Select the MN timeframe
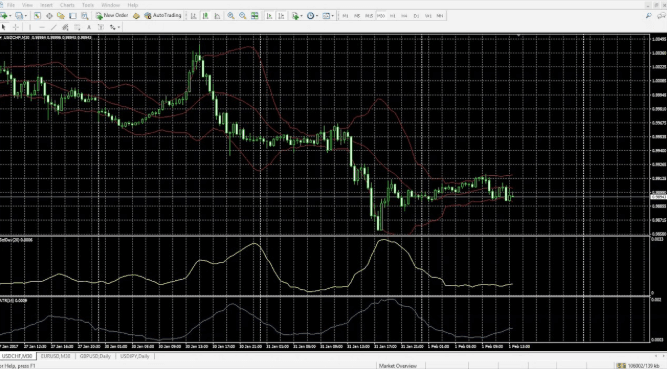Screen dimensions: 668x369 440,16
